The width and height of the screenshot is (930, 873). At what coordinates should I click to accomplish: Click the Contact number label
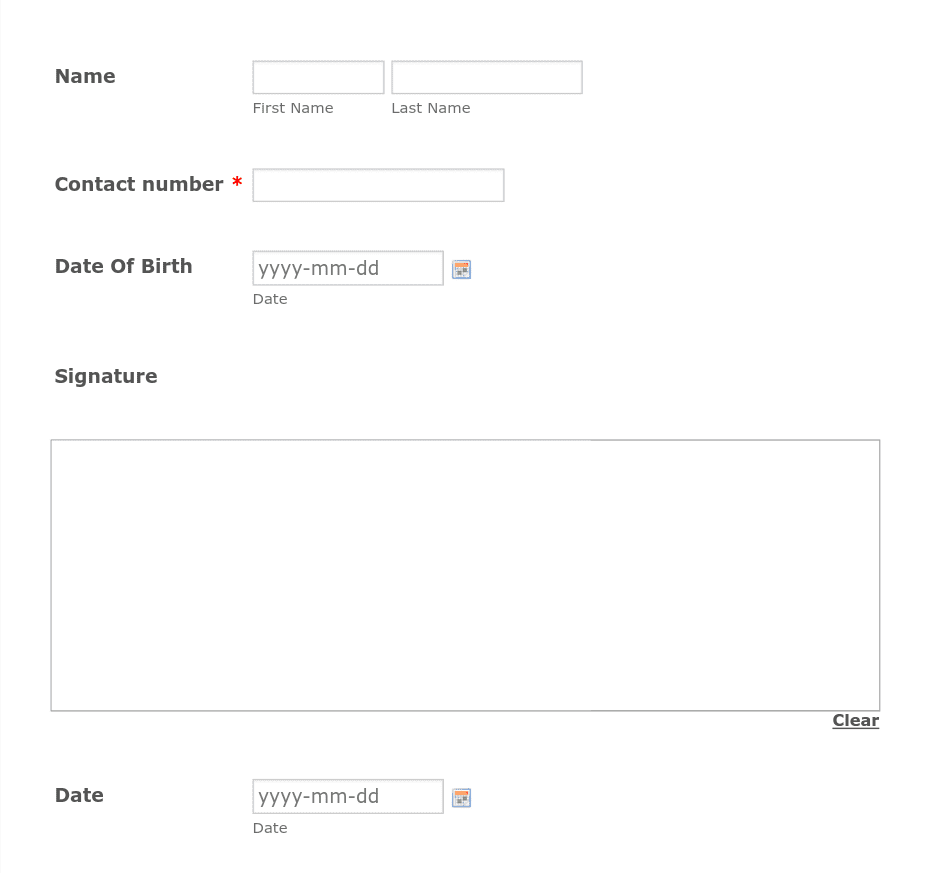pyautogui.click(x=139, y=184)
